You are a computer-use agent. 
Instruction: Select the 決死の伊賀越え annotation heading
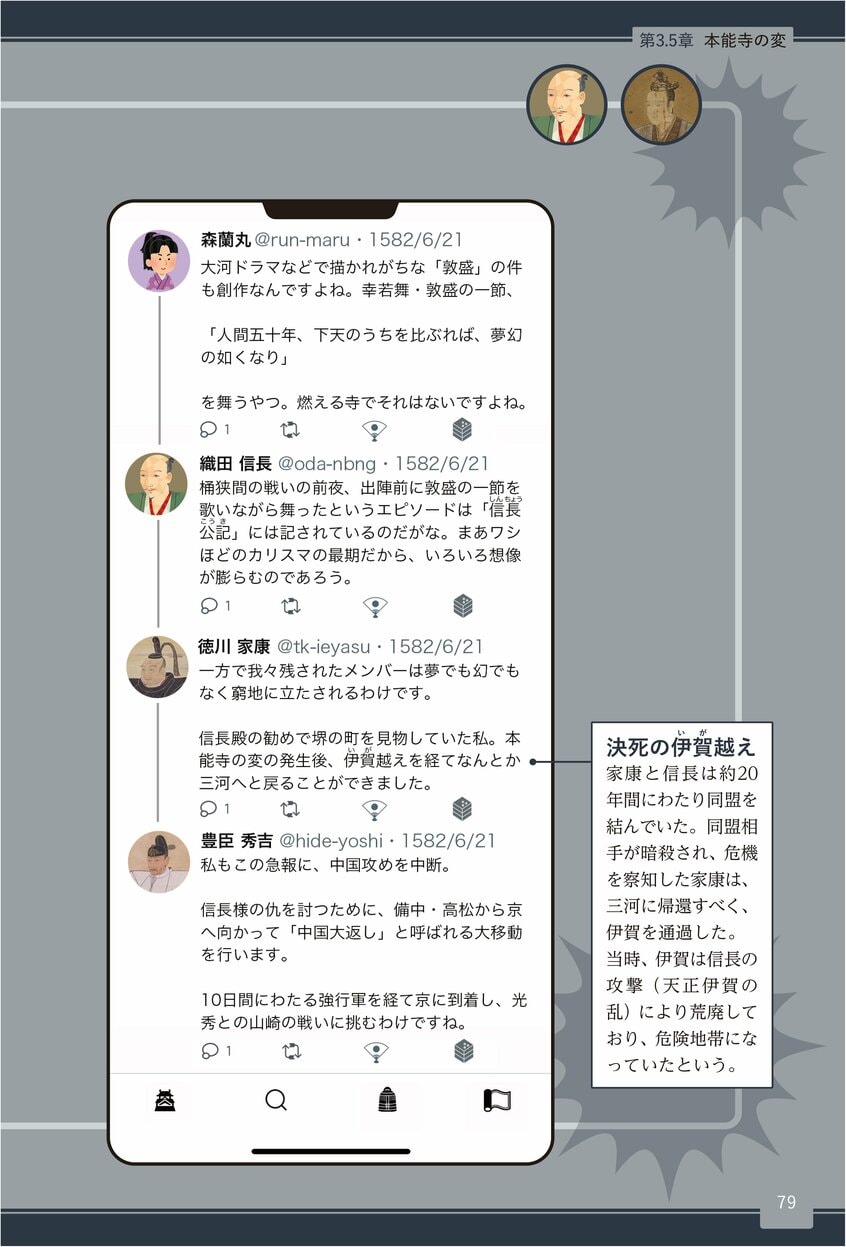point(681,745)
